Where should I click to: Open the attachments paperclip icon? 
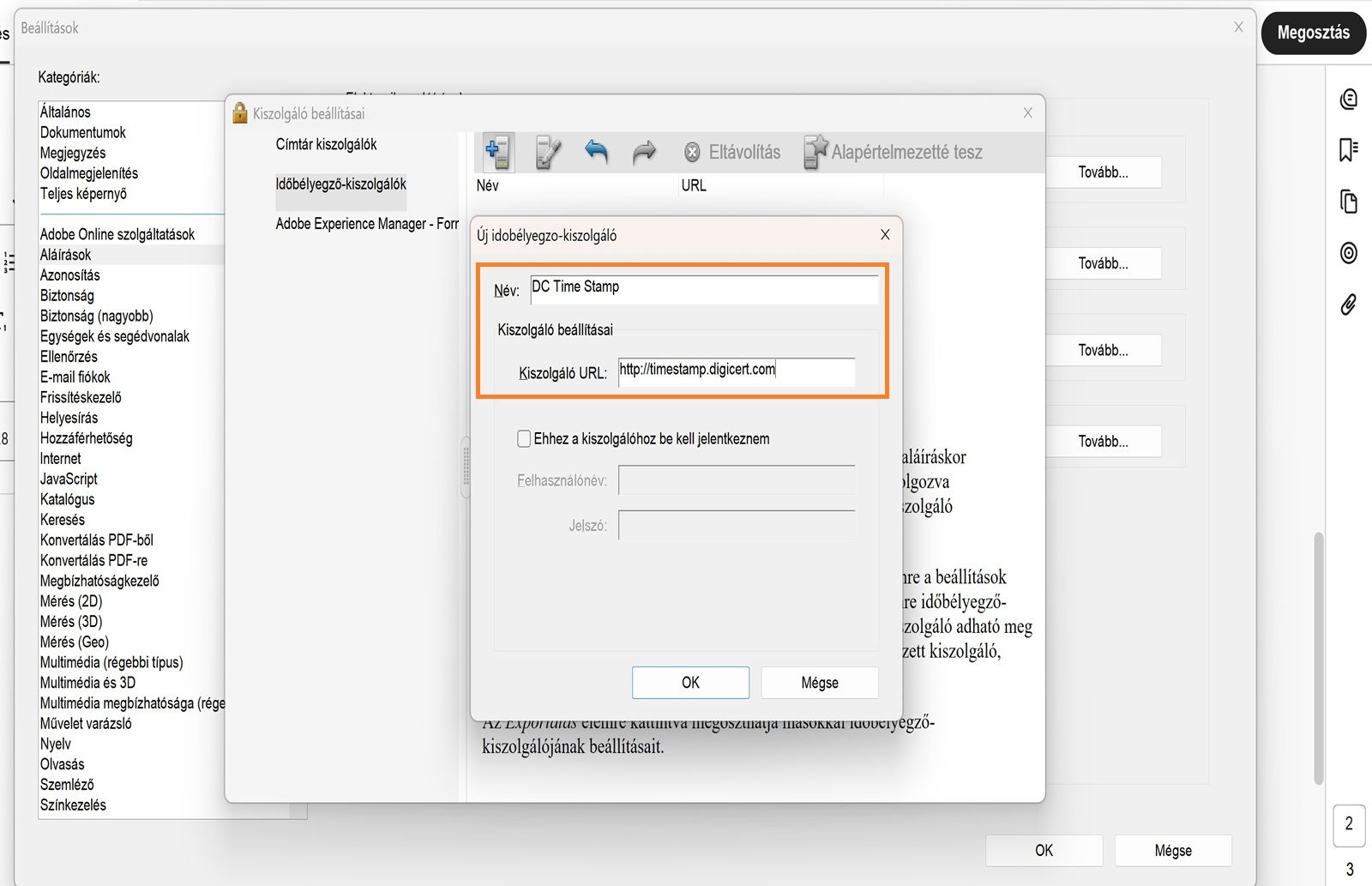1349,304
